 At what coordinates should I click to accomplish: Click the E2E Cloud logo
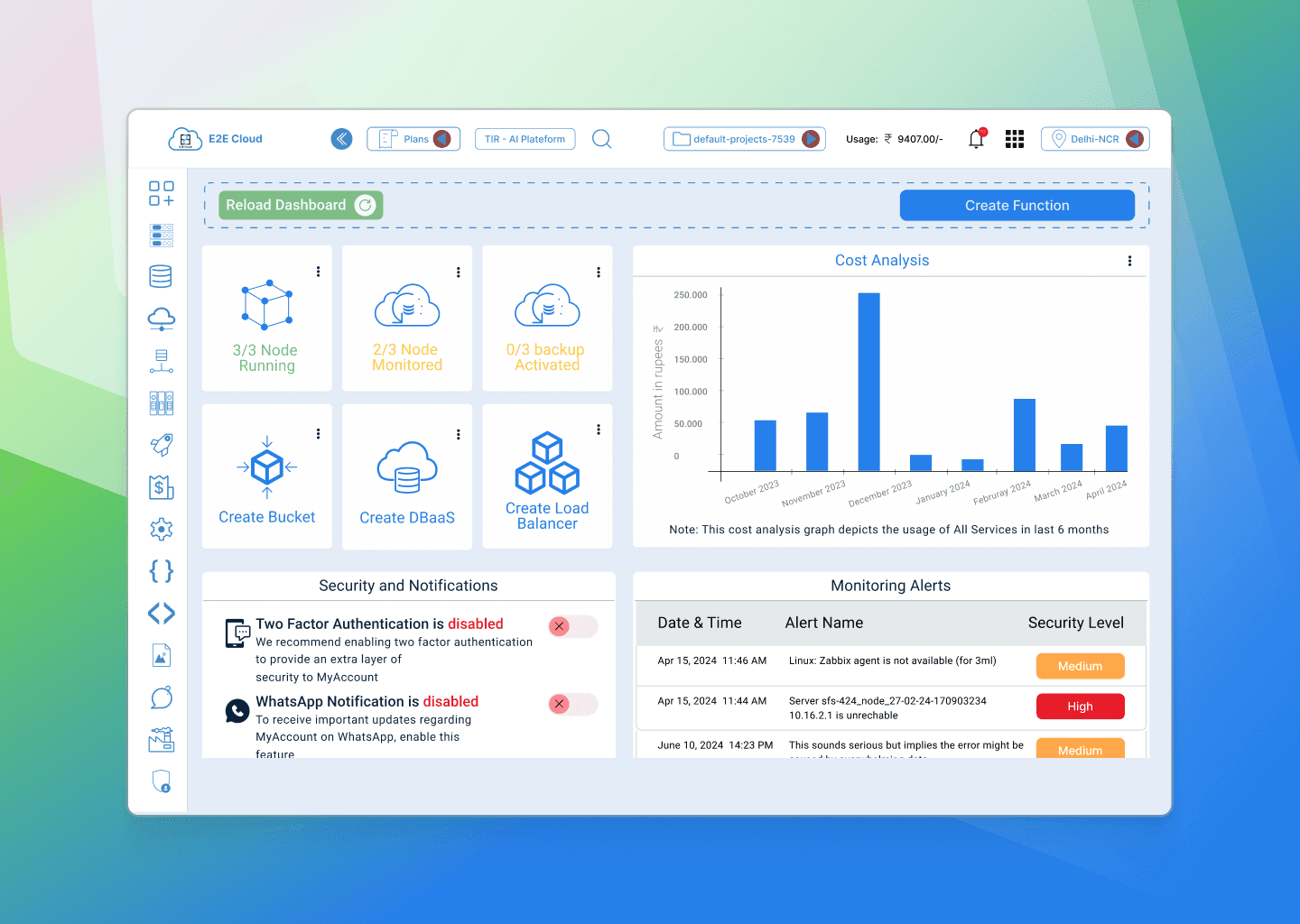coord(215,139)
